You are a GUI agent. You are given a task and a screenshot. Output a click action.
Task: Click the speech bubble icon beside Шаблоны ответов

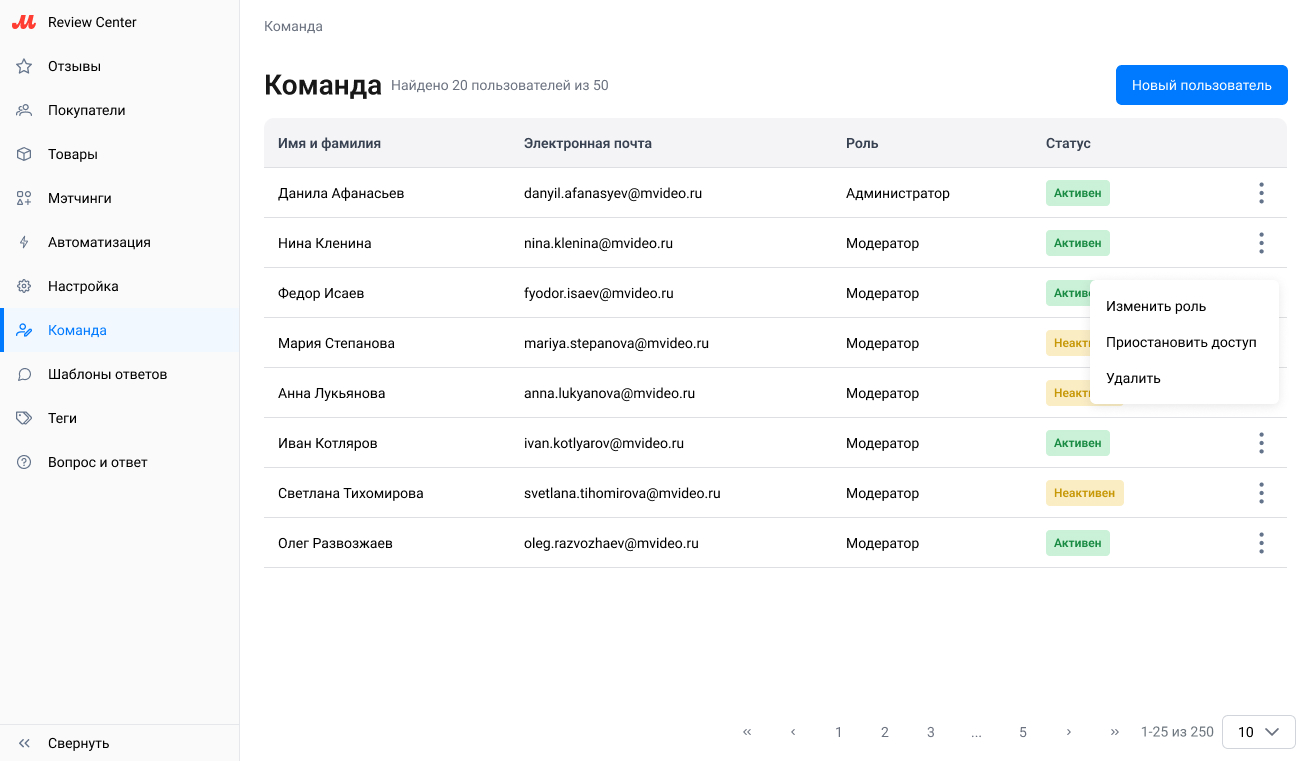[24, 374]
